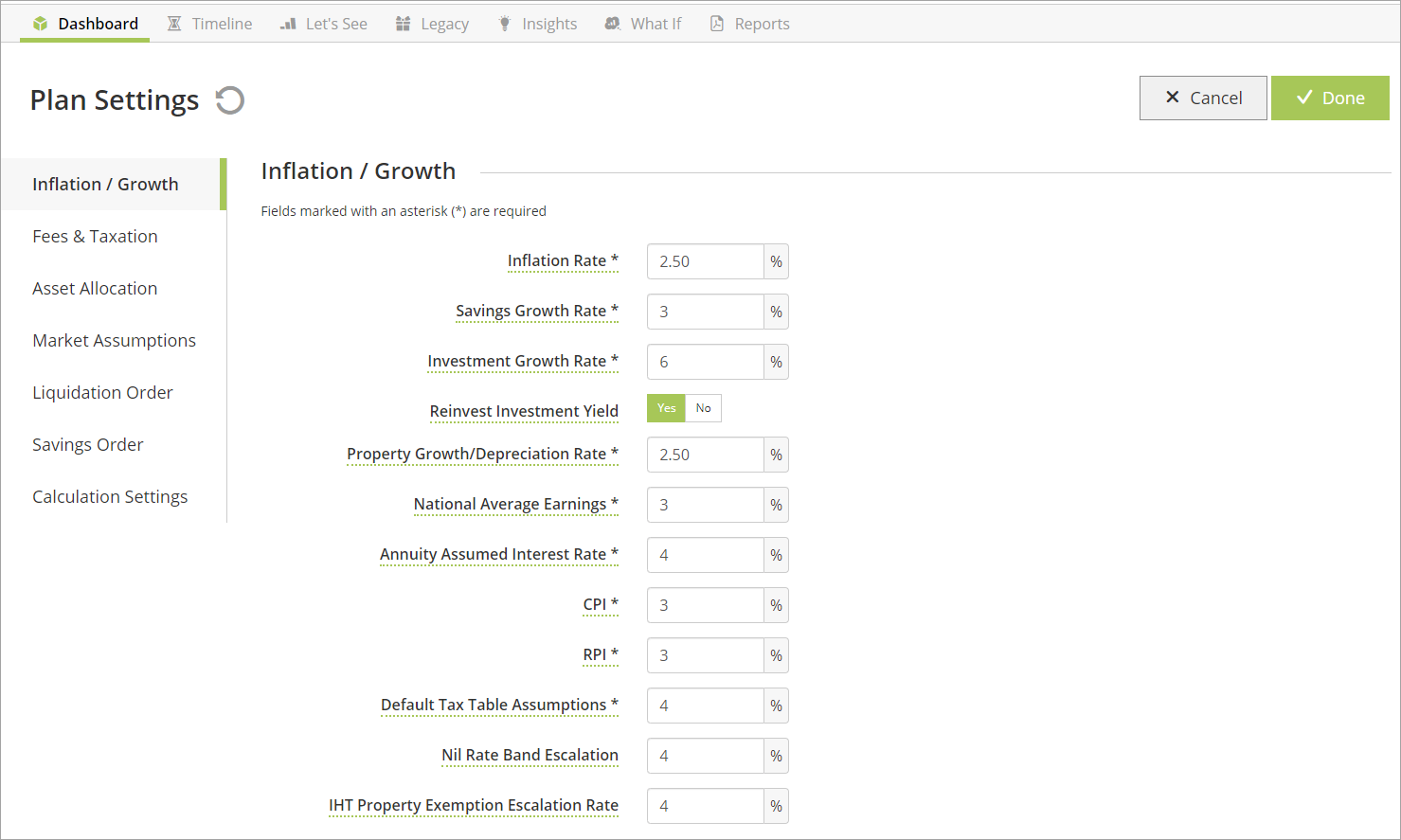Viewport: 1401px width, 840px height.
Task: Click the Default Tax Table Assumptions input
Action: [x=706, y=706]
